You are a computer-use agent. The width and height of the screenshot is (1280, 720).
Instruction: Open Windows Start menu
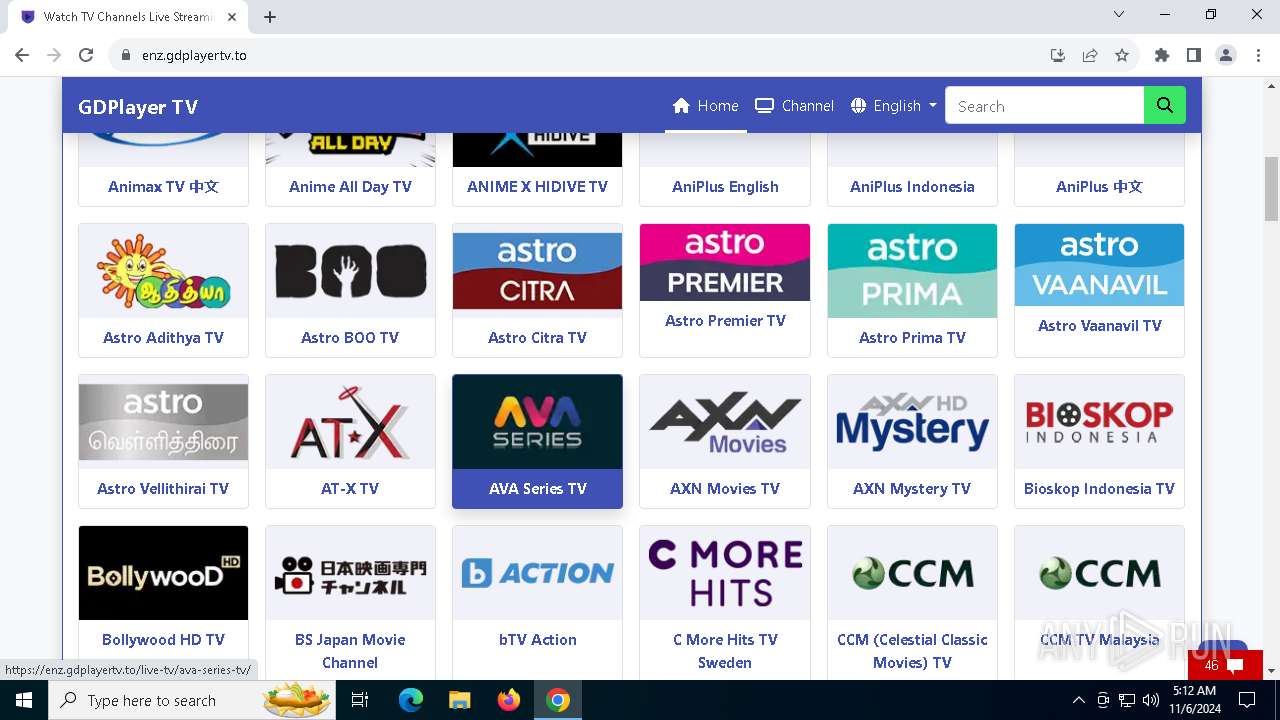tap(23, 700)
